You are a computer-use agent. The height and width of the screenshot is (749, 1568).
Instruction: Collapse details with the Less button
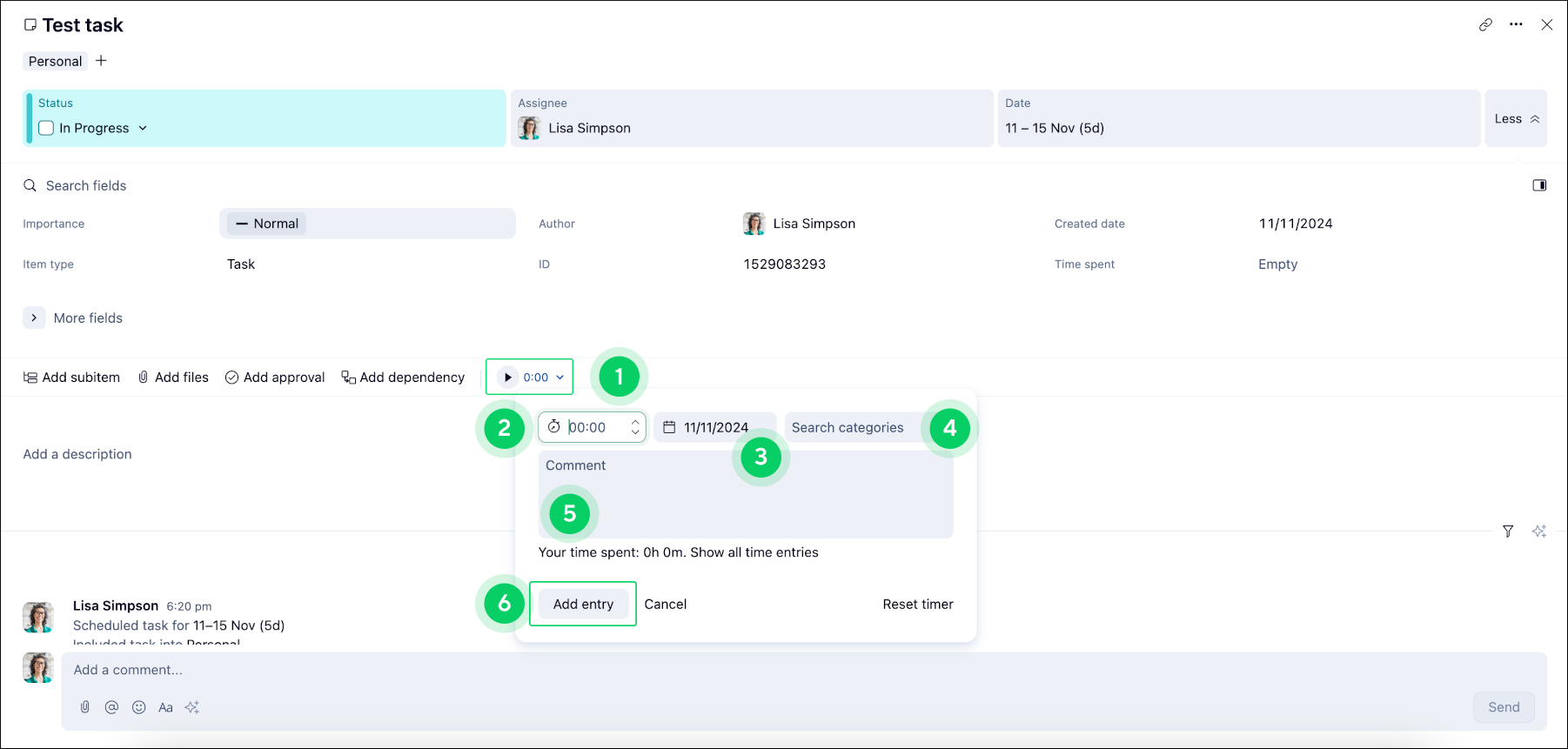pos(1516,118)
